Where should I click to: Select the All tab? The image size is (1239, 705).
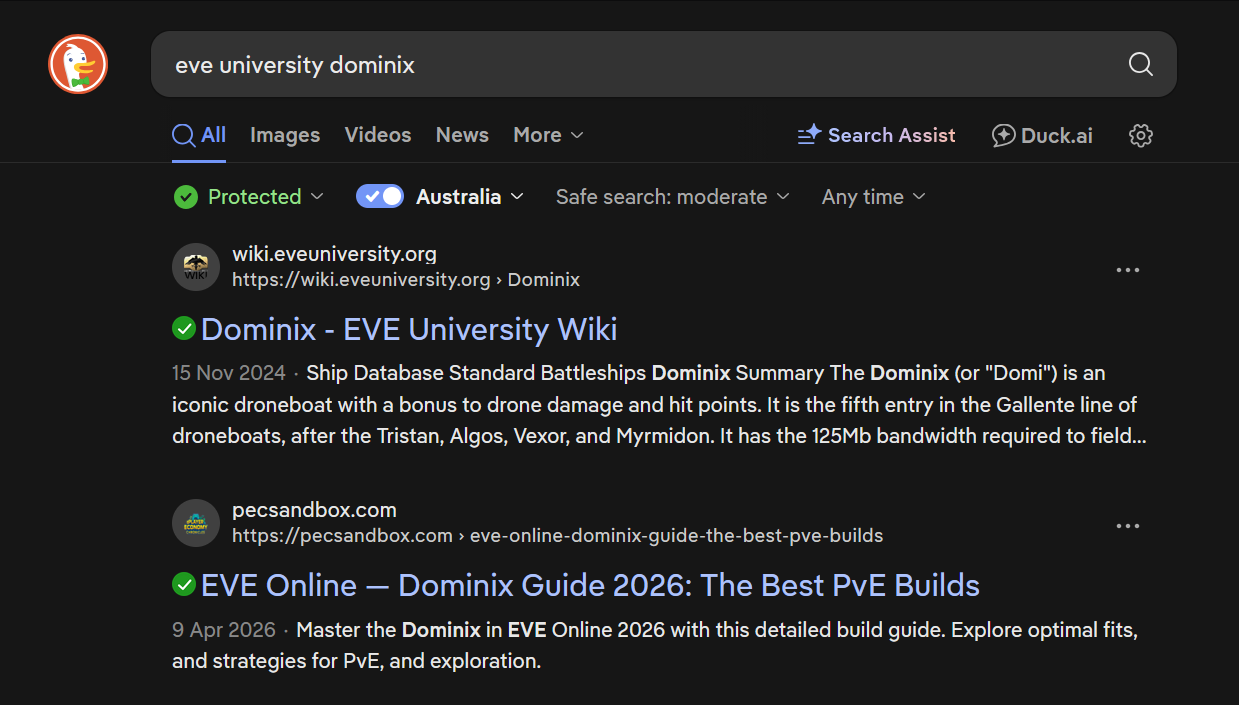199,135
